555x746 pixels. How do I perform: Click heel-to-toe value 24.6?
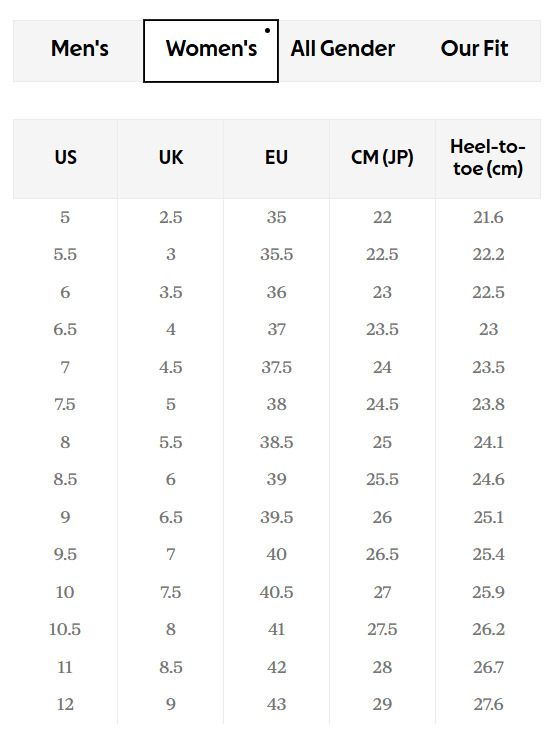point(488,479)
